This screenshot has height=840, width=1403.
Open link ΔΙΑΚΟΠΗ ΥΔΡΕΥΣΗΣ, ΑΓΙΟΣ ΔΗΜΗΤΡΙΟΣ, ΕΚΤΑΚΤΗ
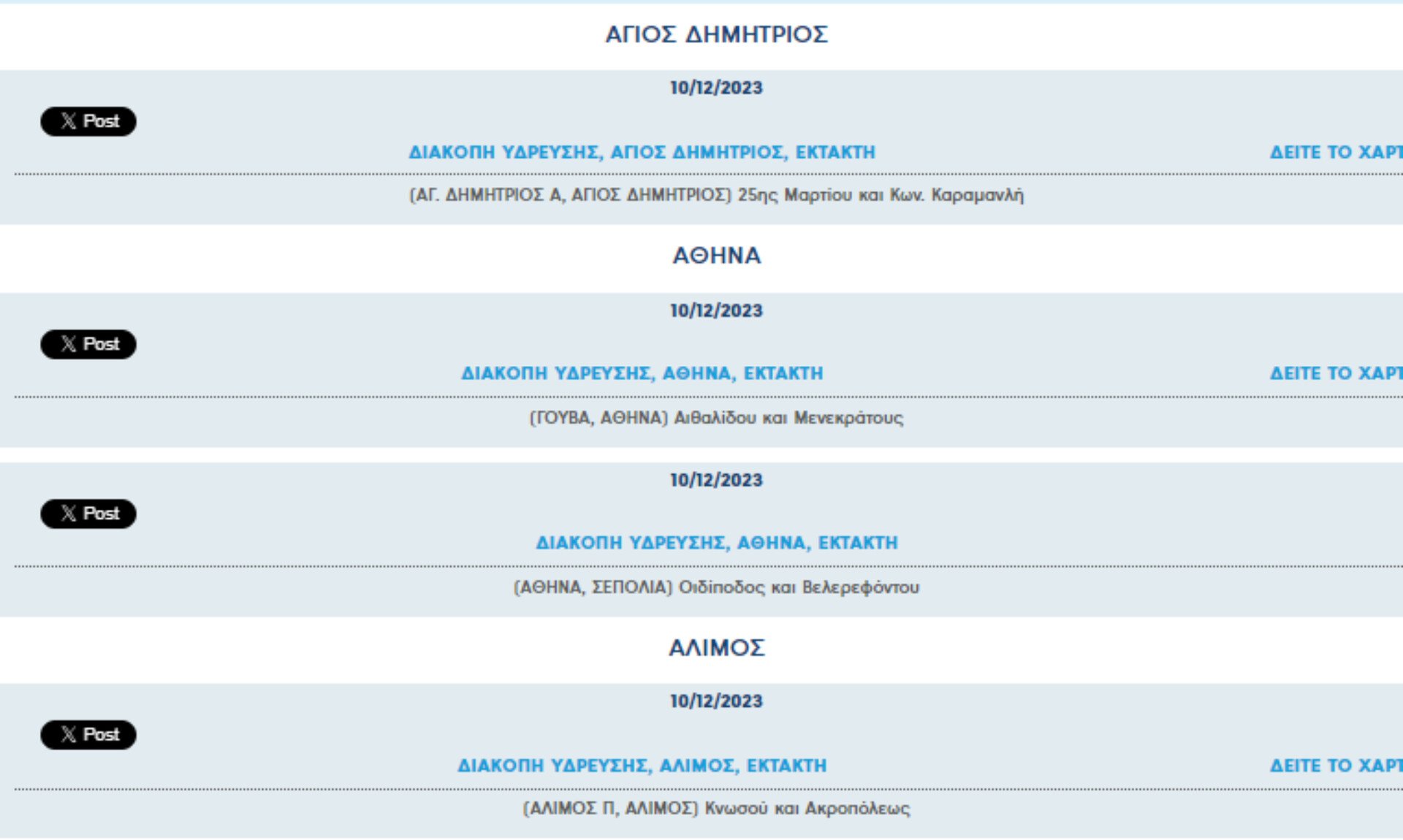[x=642, y=153]
